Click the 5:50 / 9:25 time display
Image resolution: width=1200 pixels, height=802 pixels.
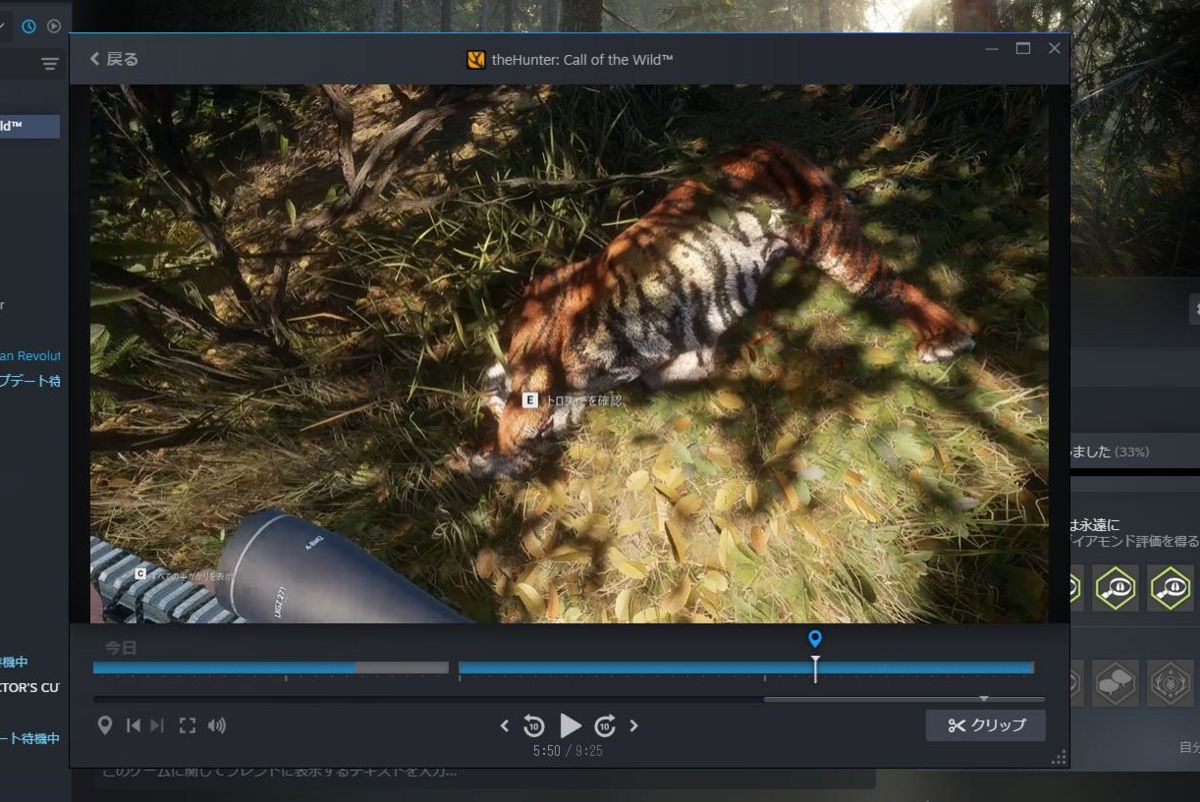point(568,750)
